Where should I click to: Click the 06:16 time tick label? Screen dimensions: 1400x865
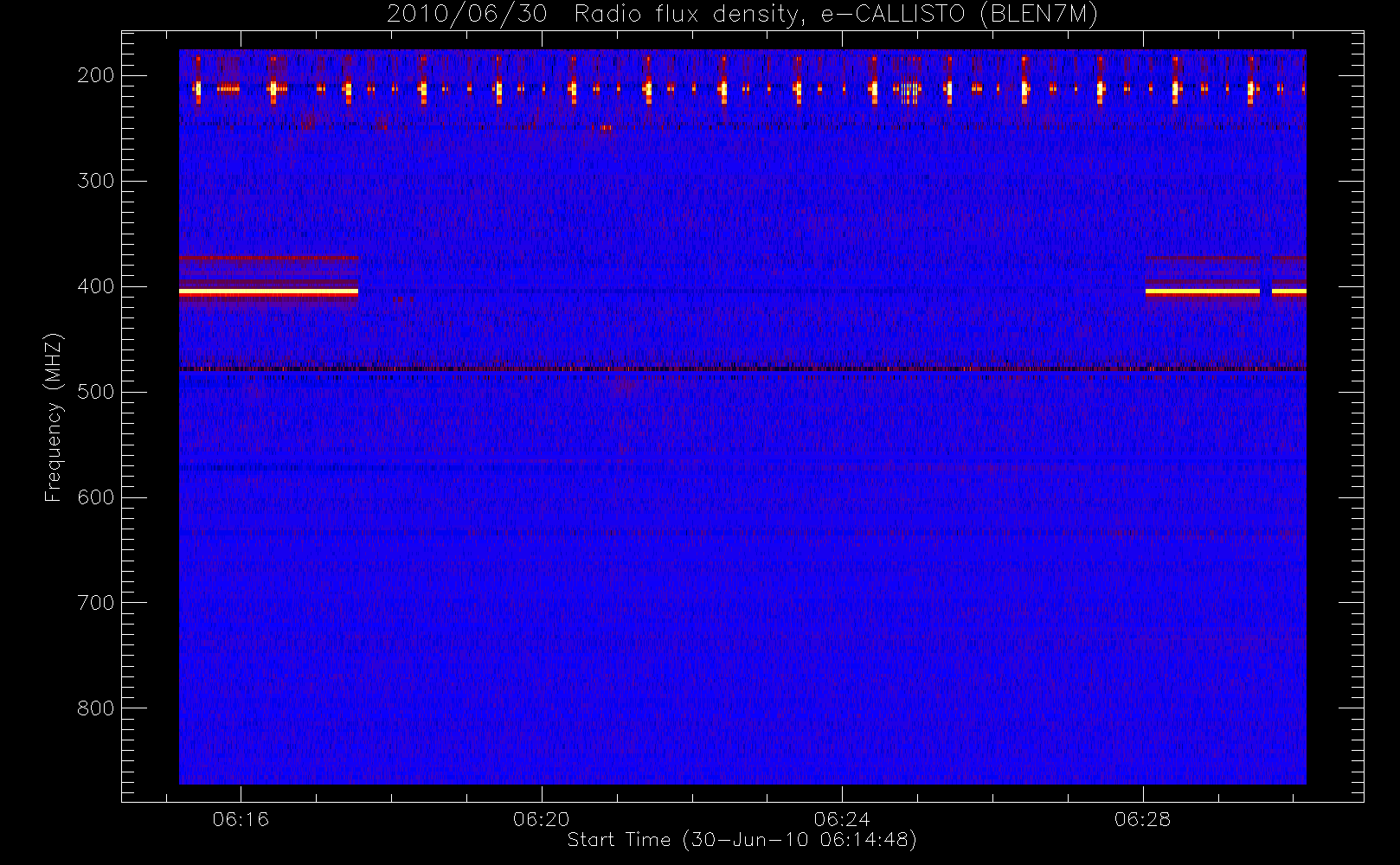click(241, 819)
